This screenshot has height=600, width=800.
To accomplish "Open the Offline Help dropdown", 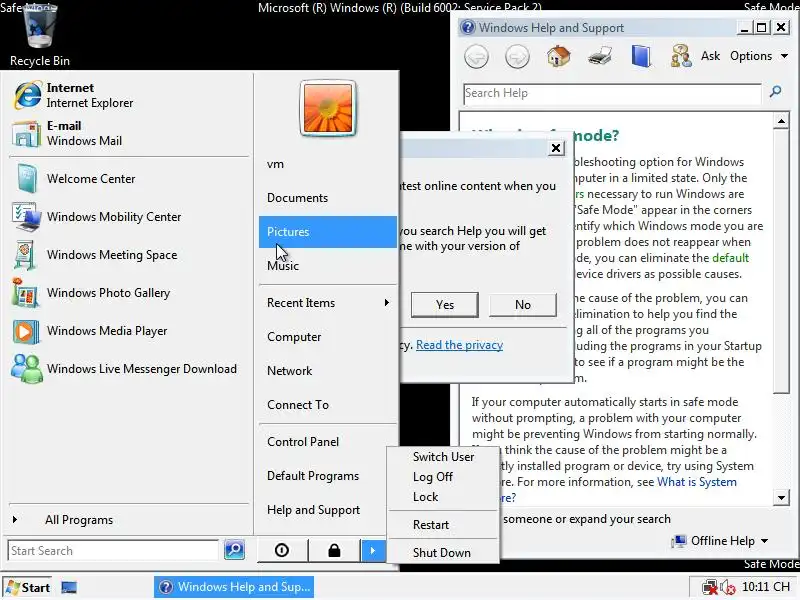I will 720,541.
